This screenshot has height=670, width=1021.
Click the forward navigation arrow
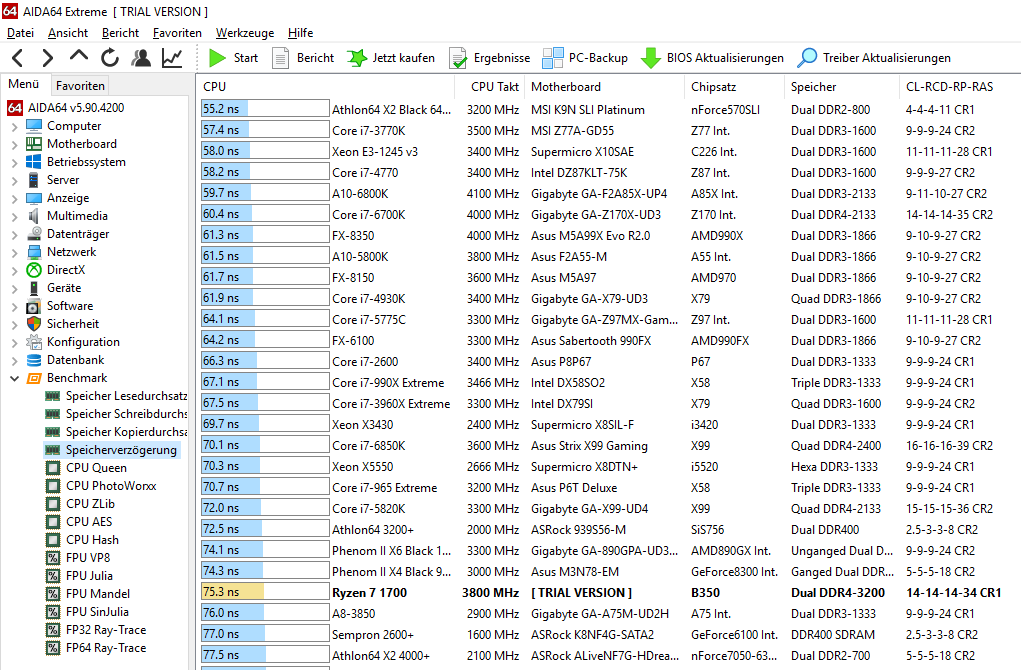(x=48, y=58)
